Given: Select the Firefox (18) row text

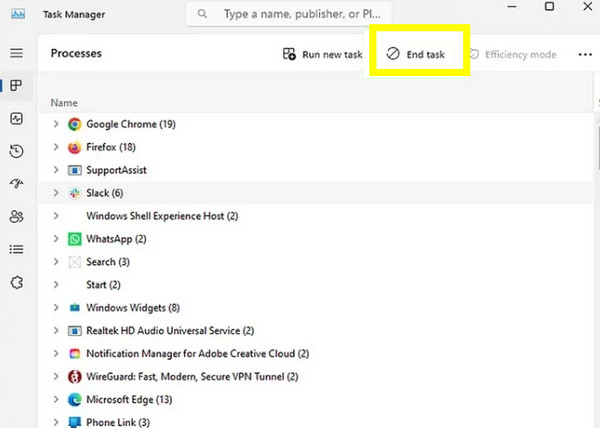Looking at the screenshot, I should point(111,147).
